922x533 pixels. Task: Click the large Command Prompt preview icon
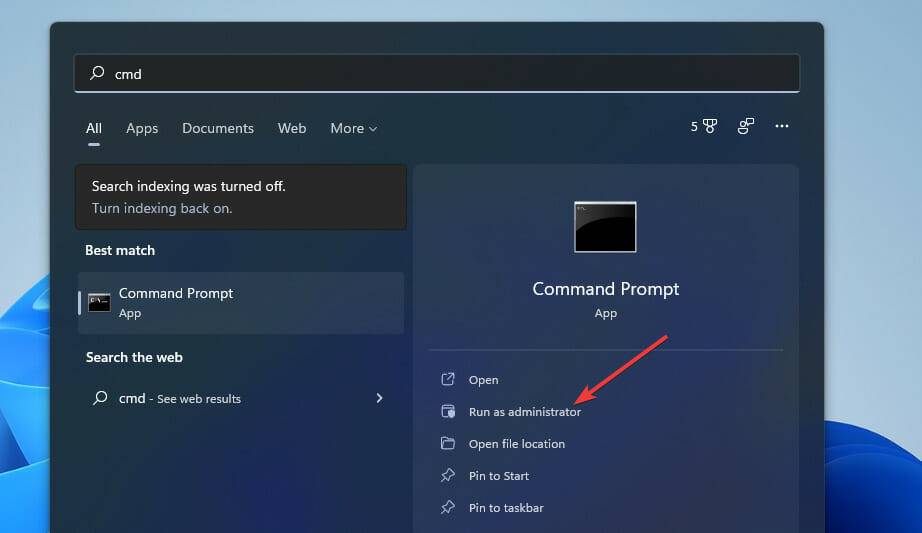click(x=605, y=227)
